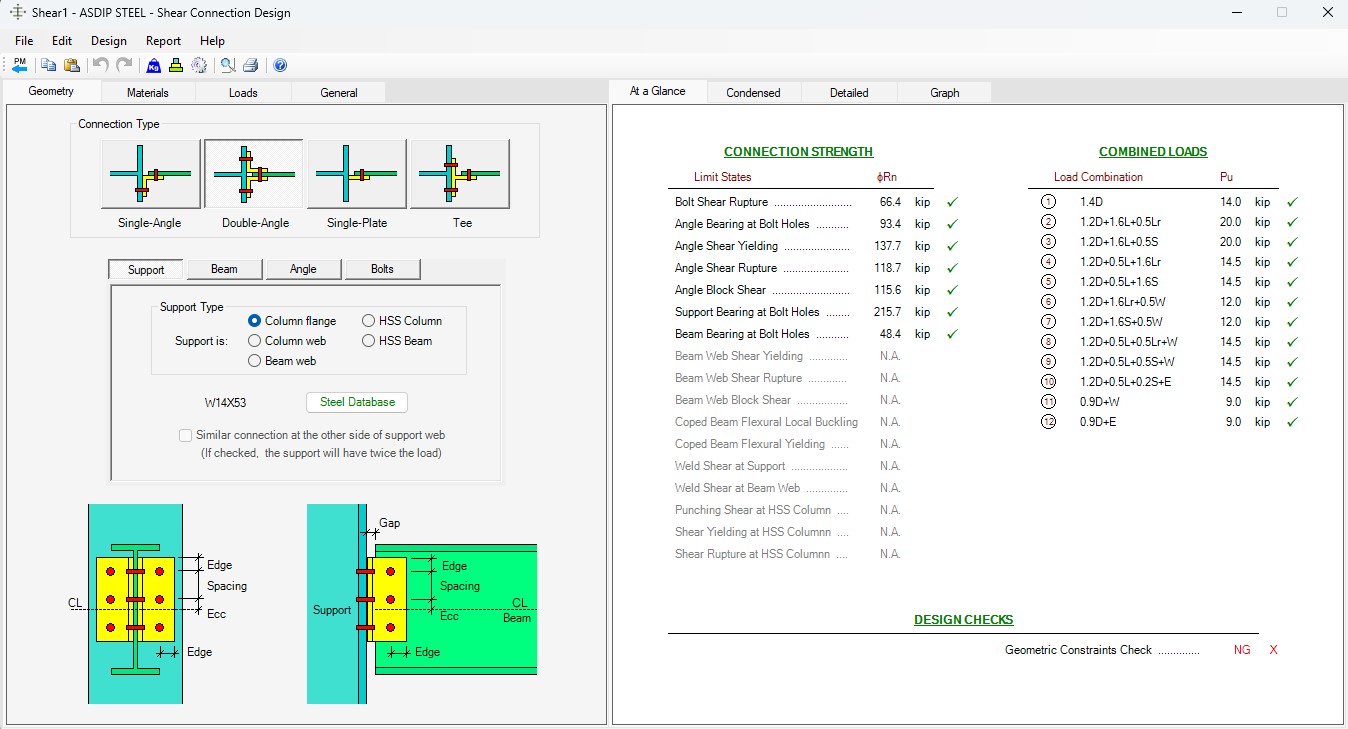Open the Detailed results tab
Image resolution: width=1348 pixels, height=729 pixels.
coord(849,92)
